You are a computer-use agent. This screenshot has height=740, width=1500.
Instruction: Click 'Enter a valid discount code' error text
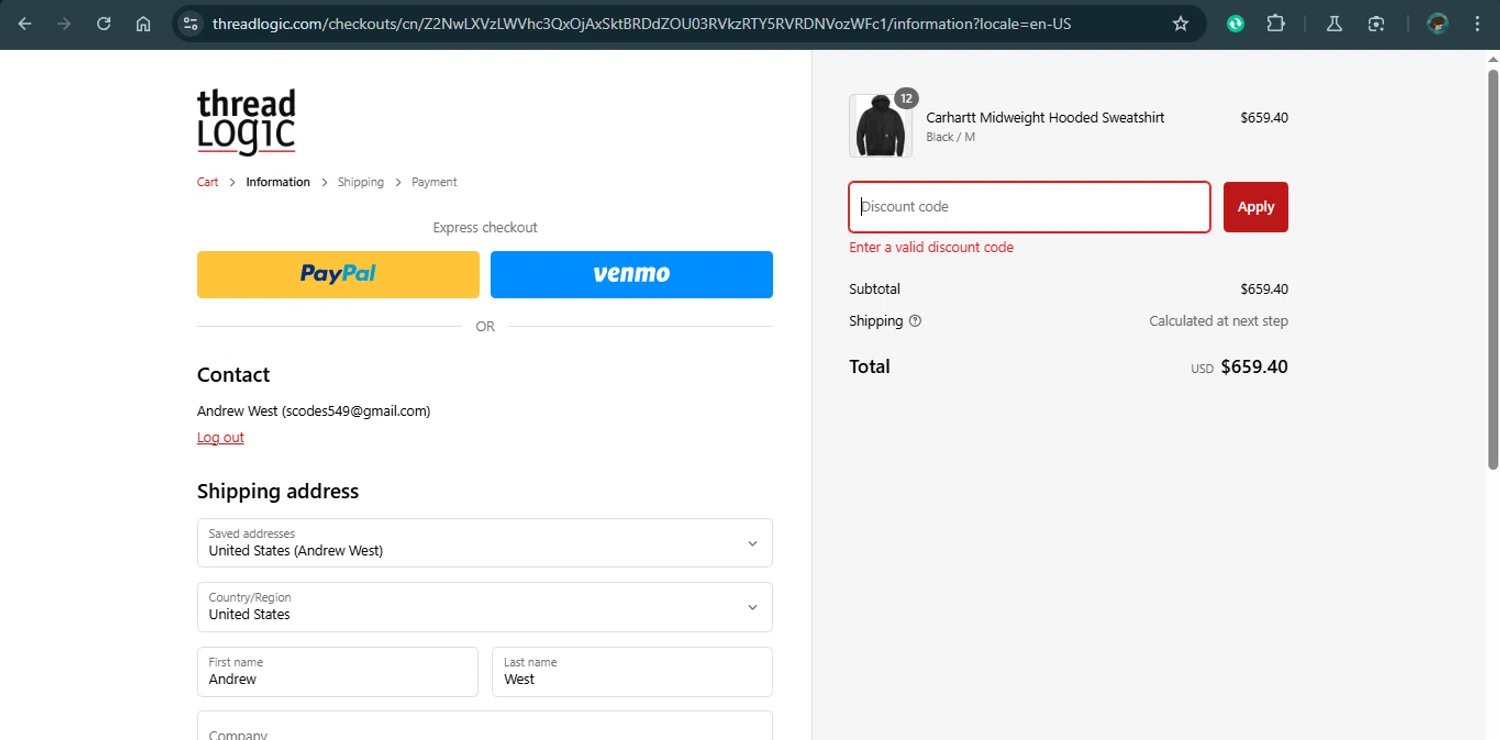tap(931, 247)
